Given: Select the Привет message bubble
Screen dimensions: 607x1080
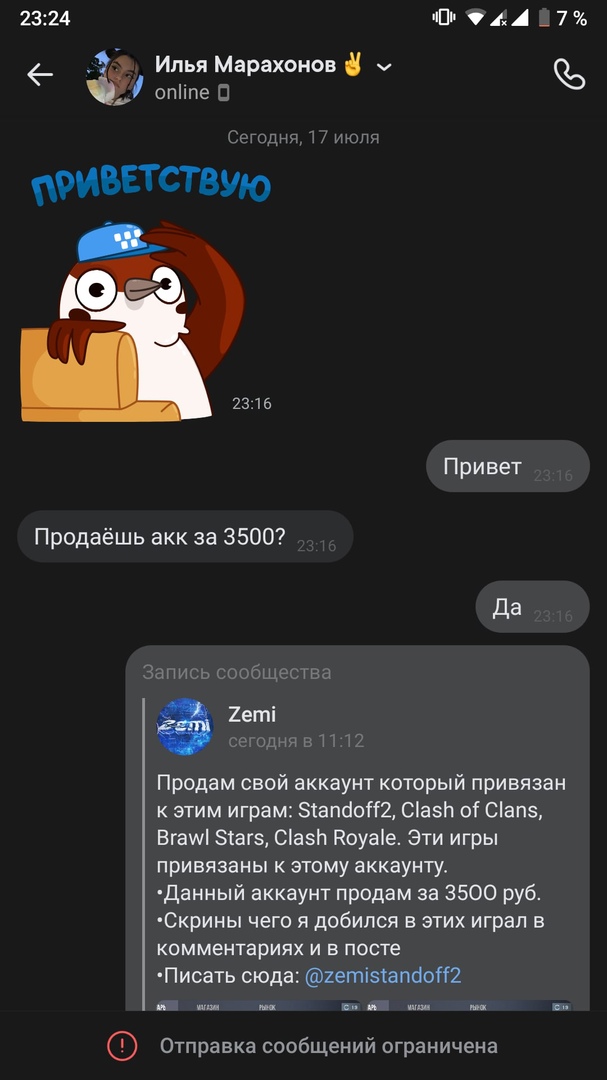Looking at the screenshot, I should tap(508, 466).
